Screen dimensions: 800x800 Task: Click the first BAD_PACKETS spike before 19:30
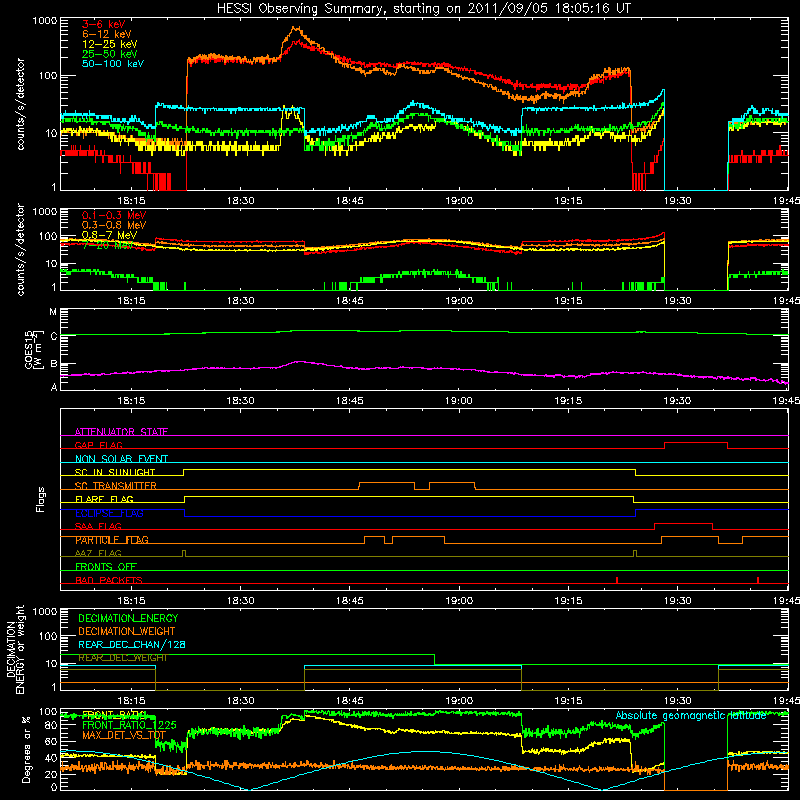(617, 580)
